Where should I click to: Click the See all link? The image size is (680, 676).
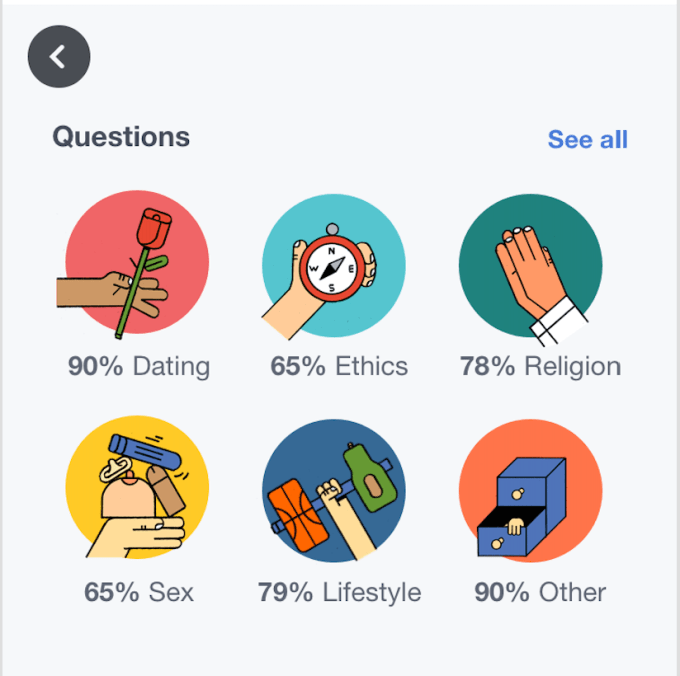[x=587, y=140]
